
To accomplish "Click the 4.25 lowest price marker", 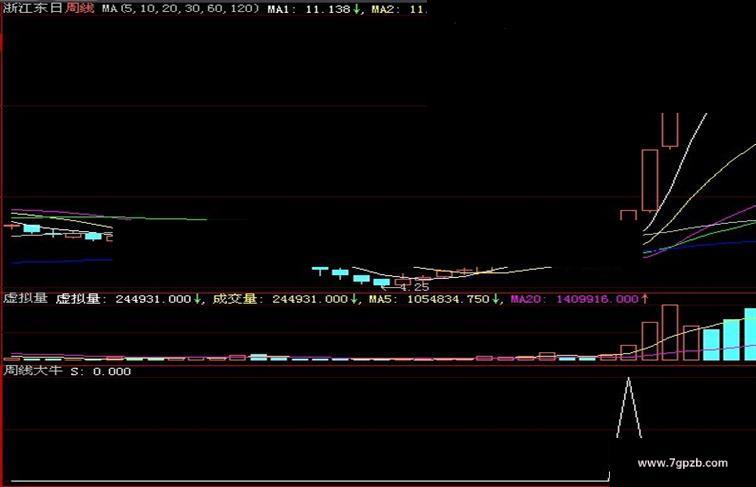I will pos(415,287).
